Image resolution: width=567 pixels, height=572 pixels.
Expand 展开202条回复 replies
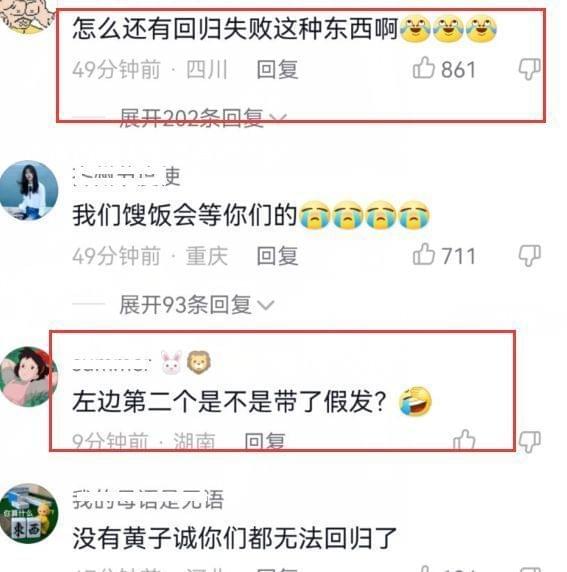point(203,118)
